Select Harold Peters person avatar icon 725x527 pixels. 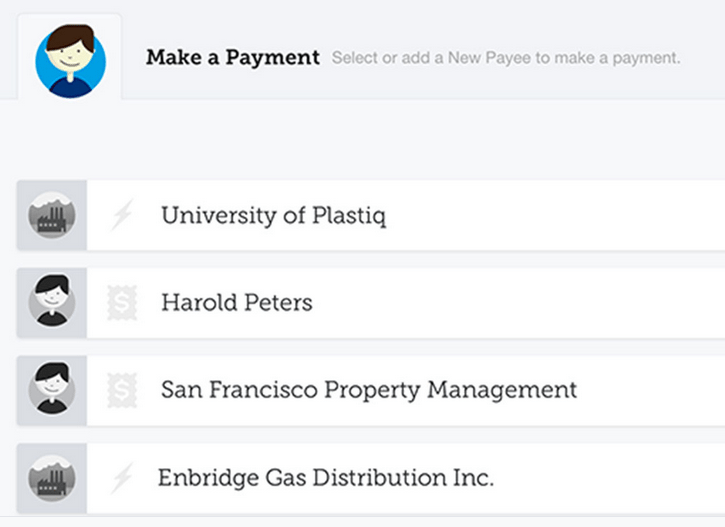click(52, 301)
